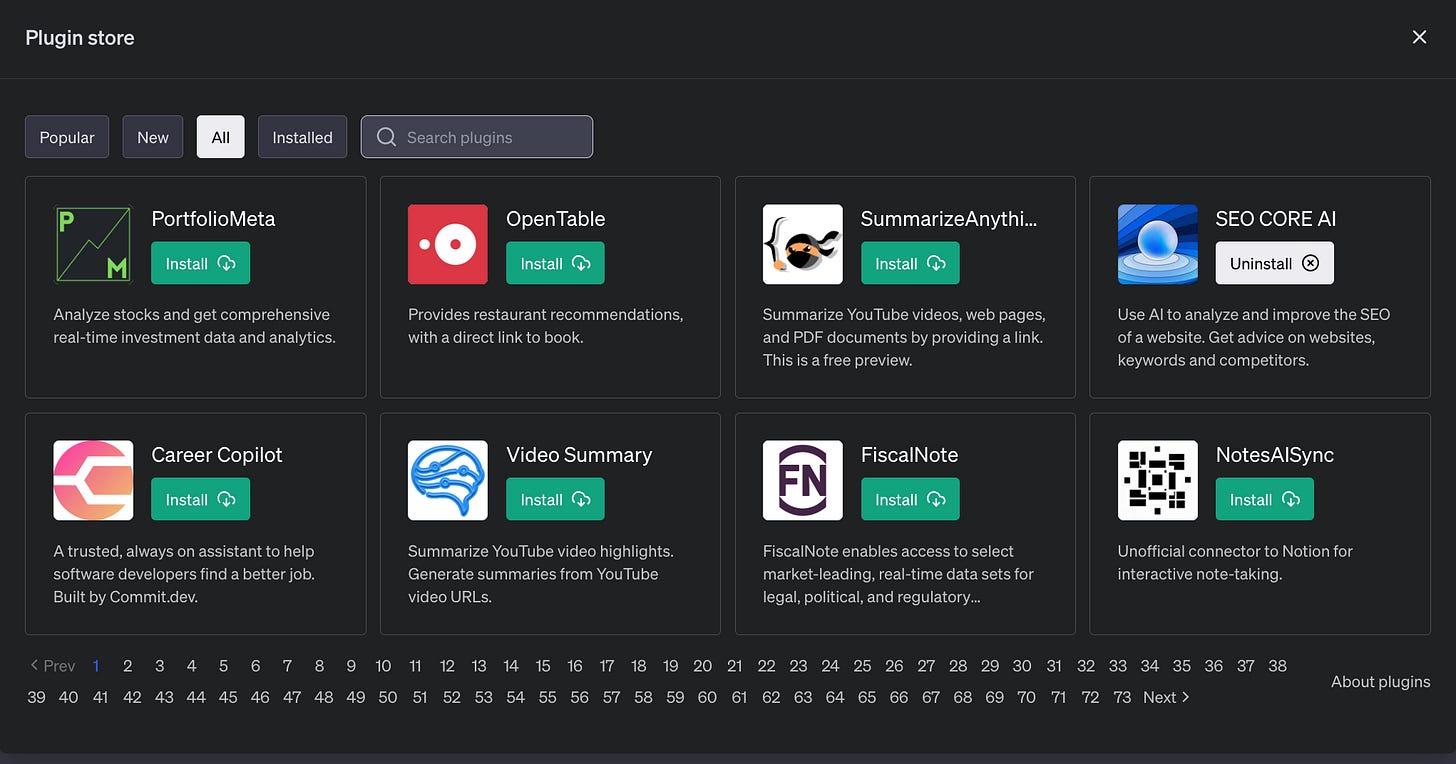Install the SummarizeAnything plugin

tap(910, 264)
